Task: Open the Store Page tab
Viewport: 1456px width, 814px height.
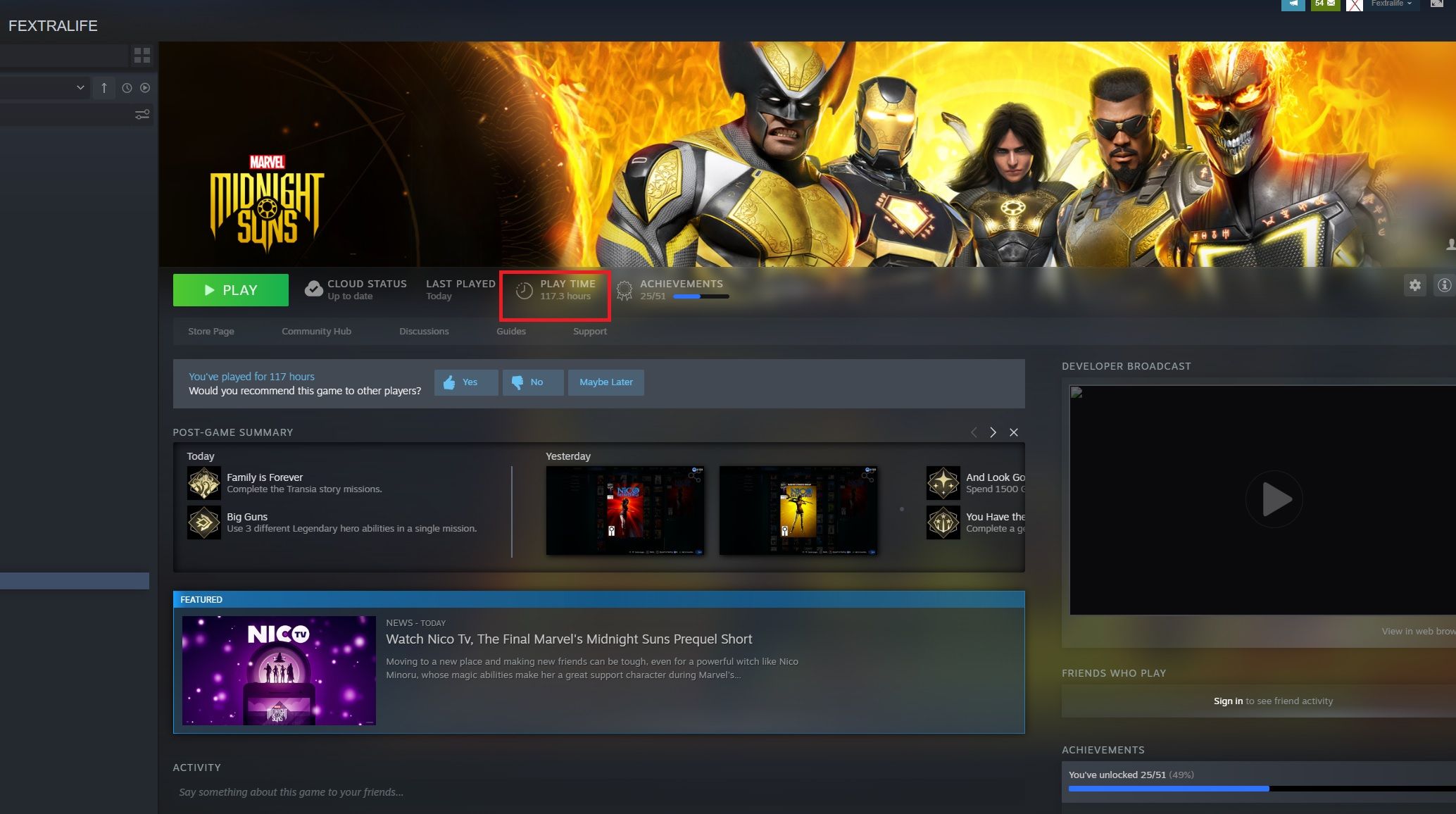Action: (211, 332)
